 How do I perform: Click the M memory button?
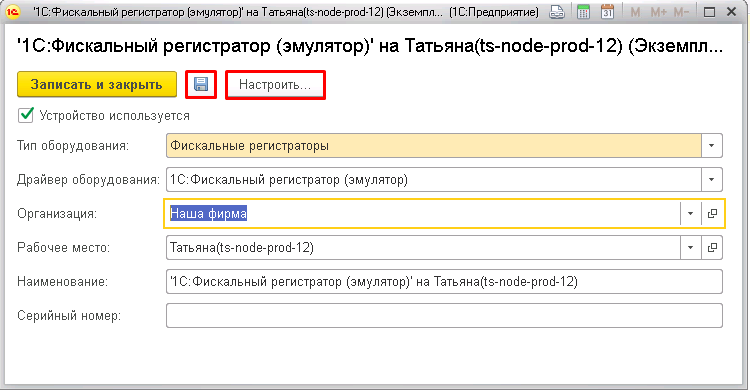(x=635, y=12)
